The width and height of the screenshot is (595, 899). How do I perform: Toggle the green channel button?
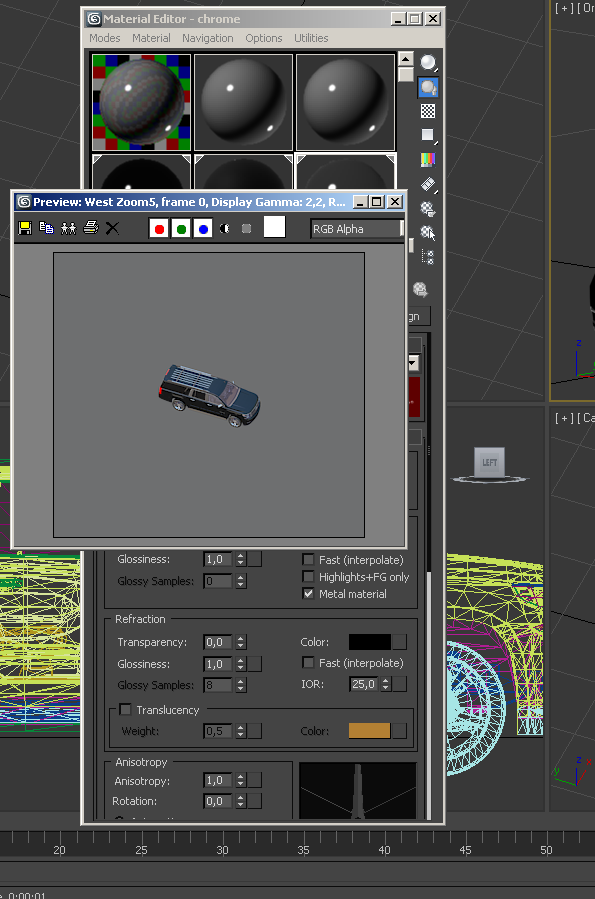(x=181, y=229)
